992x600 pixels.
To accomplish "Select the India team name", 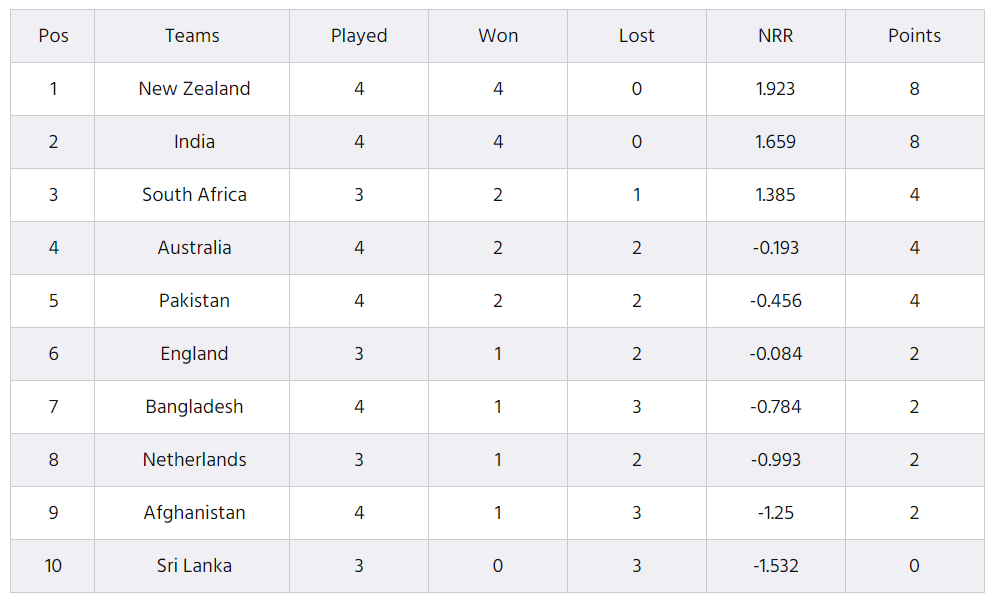I will click(x=194, y=142).
